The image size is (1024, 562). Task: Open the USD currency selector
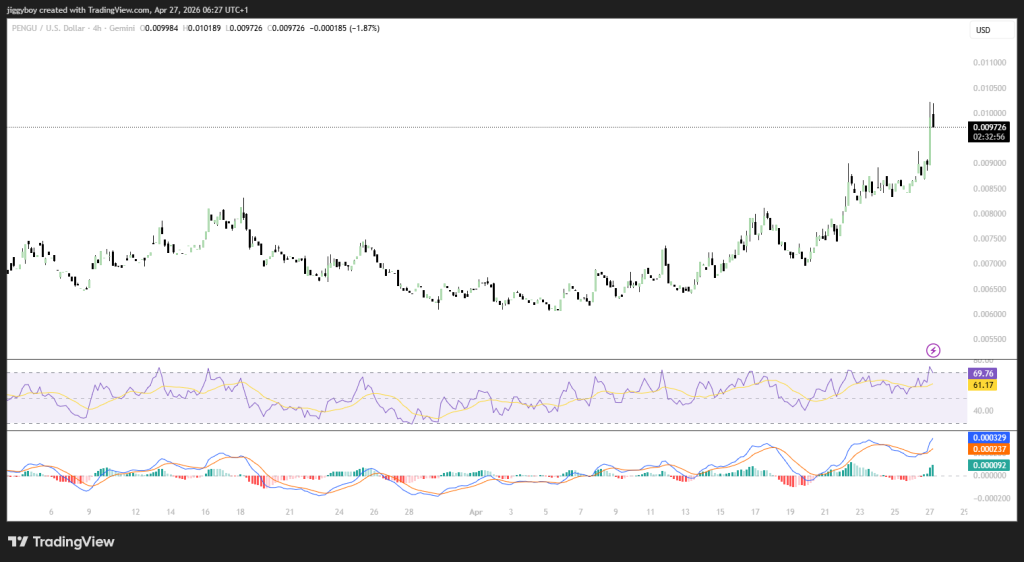[983, 31]
